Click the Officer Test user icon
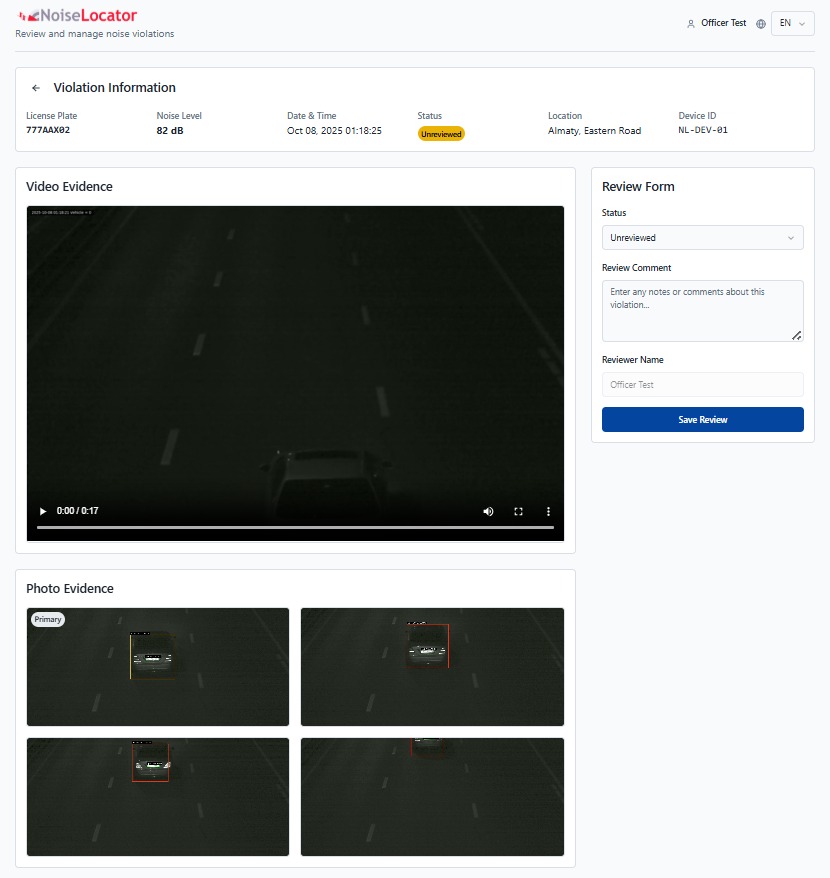830x878 pixels. (691, 24)
